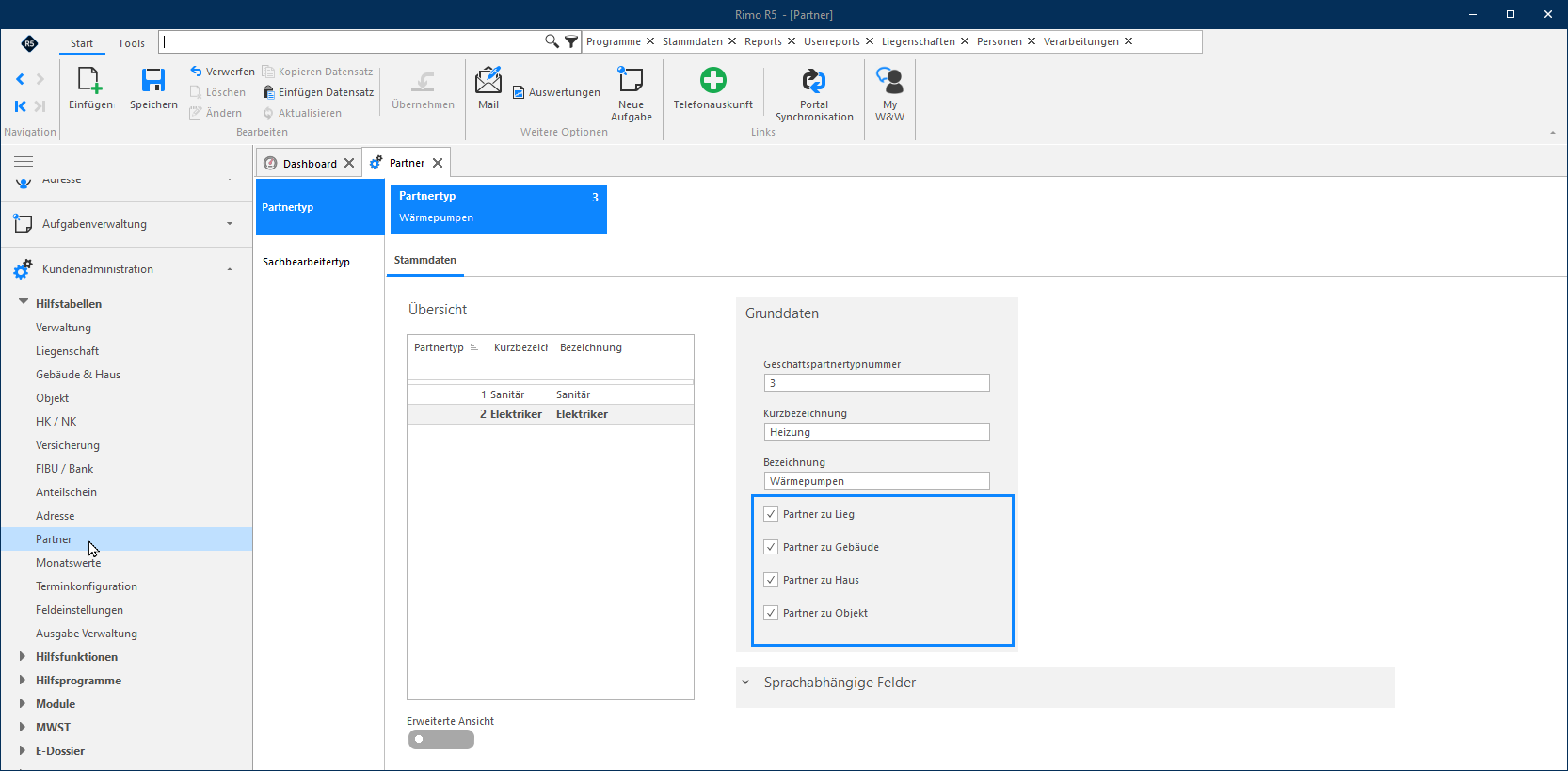Image resolution: width=1568 pixels, height=771 pixels.
Task: Open the hamburger sidebar menu
Action: 24,162
